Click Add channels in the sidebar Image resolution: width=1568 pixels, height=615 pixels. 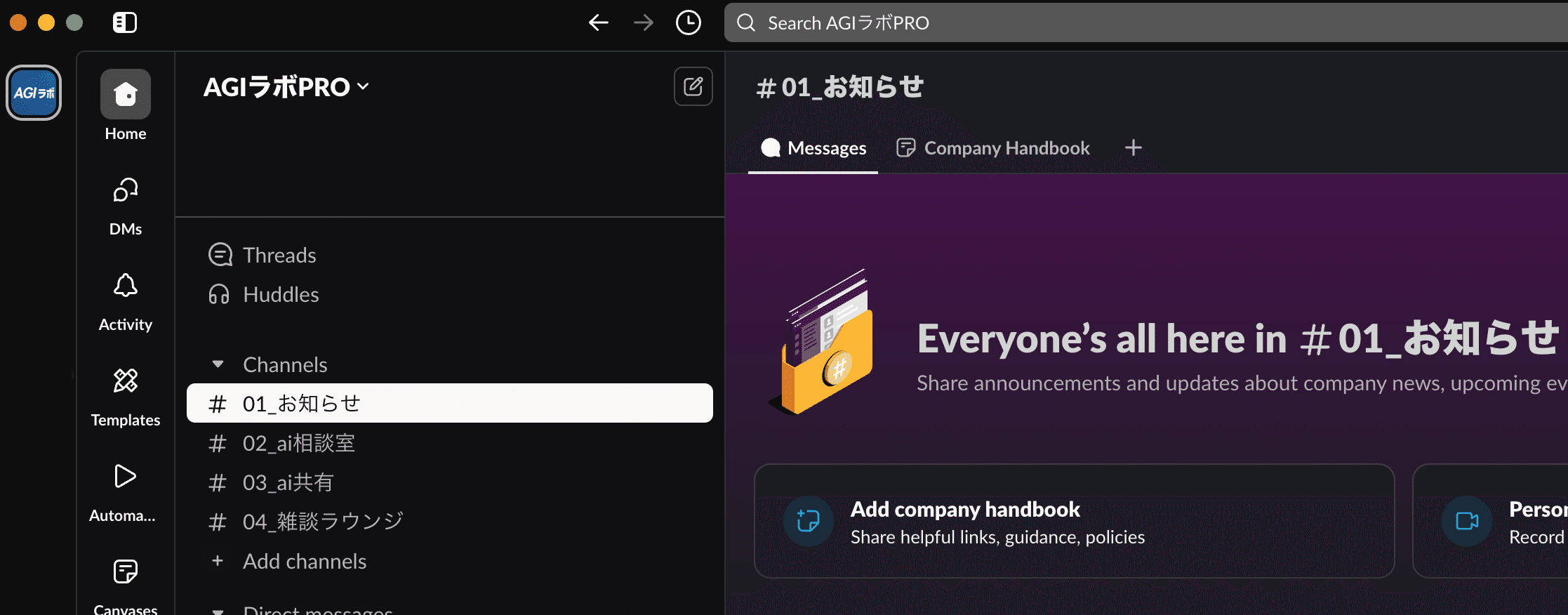click(304, 561)
